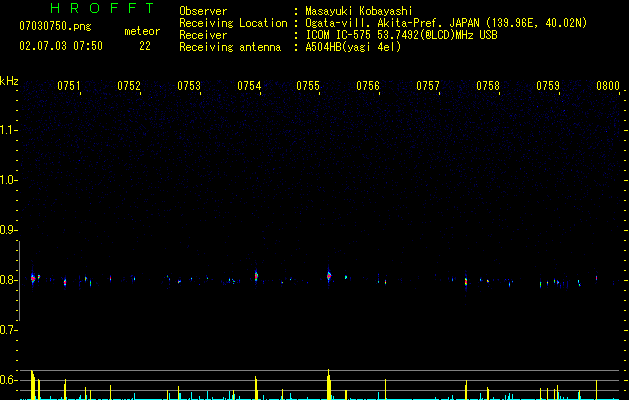
Task: Select observer name Masayuki Kobayashi
Action: pyautogui.click(x=359, y=11)
